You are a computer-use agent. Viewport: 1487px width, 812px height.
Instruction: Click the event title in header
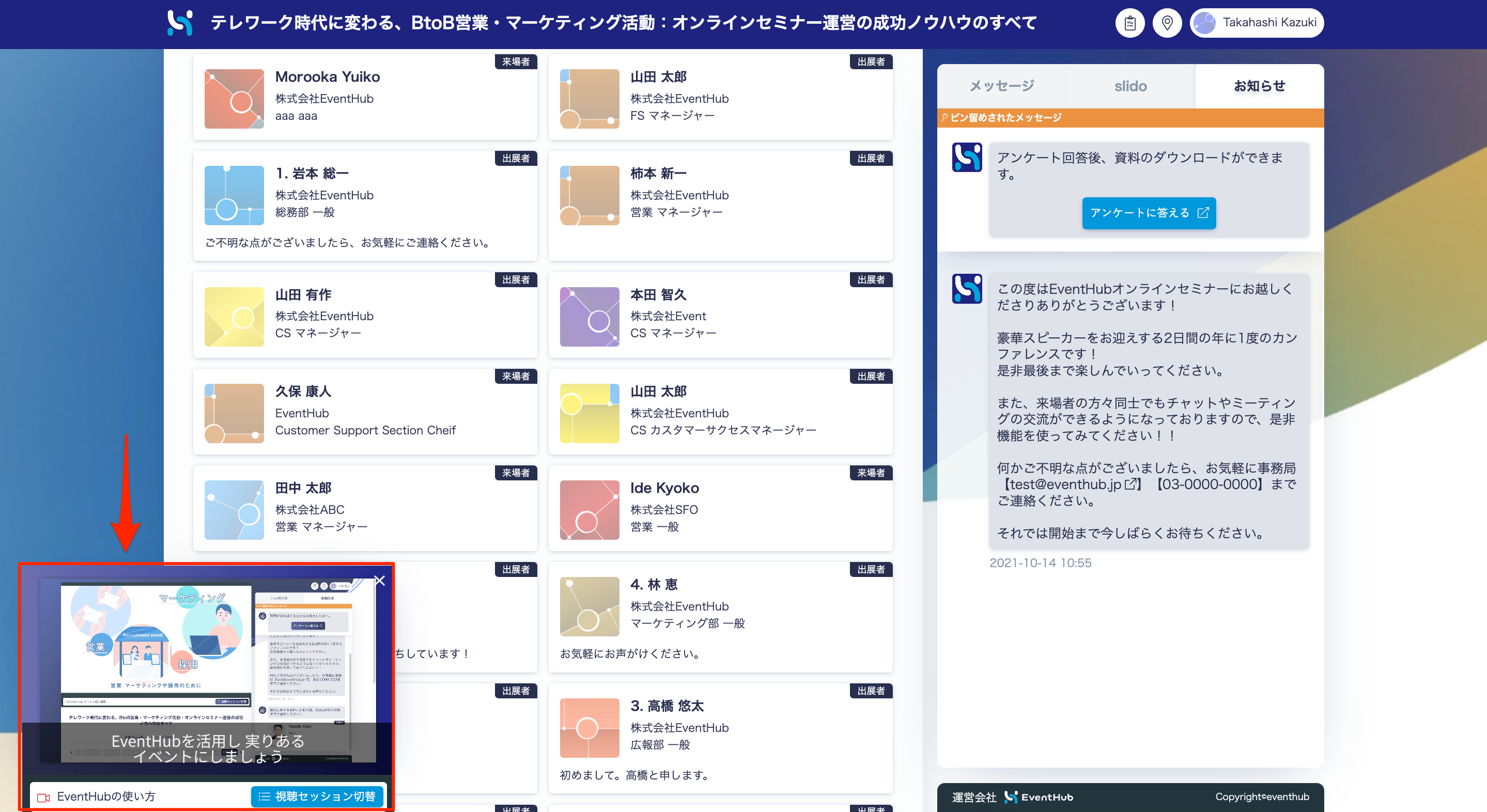[624, 23]
